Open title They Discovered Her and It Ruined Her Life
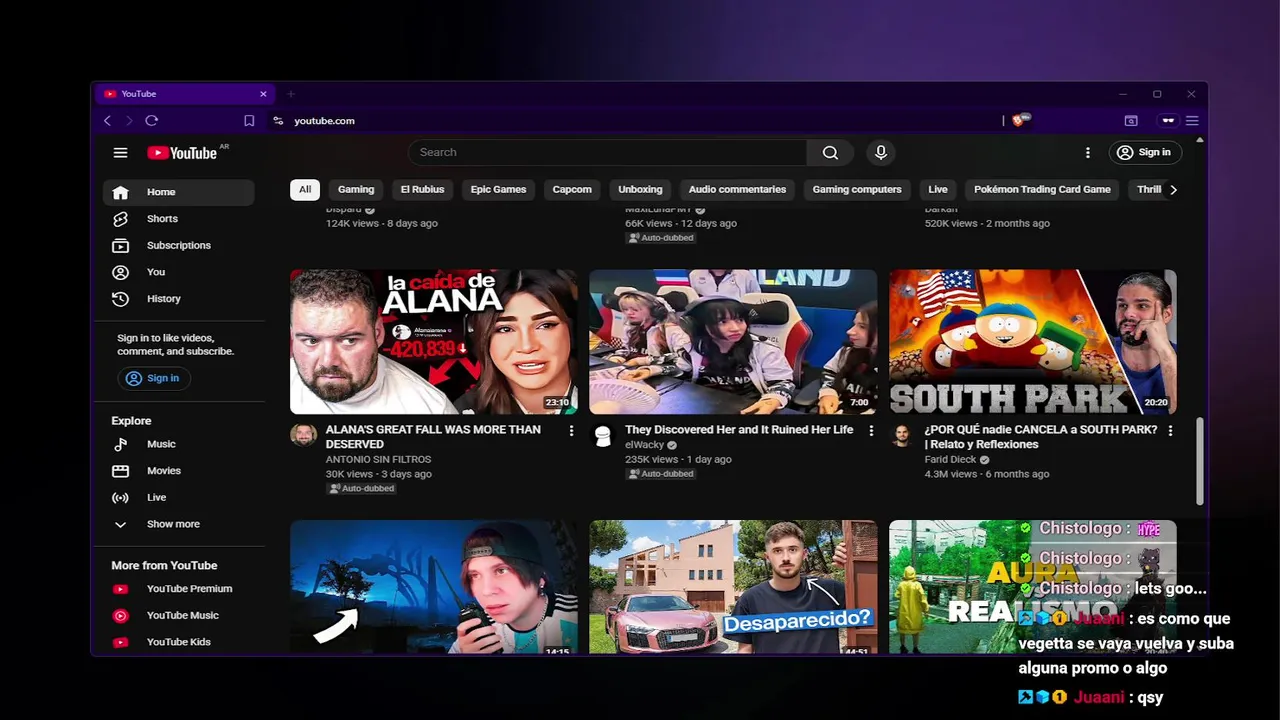This screenshot has width=1280, height=720. pos(739,430)
